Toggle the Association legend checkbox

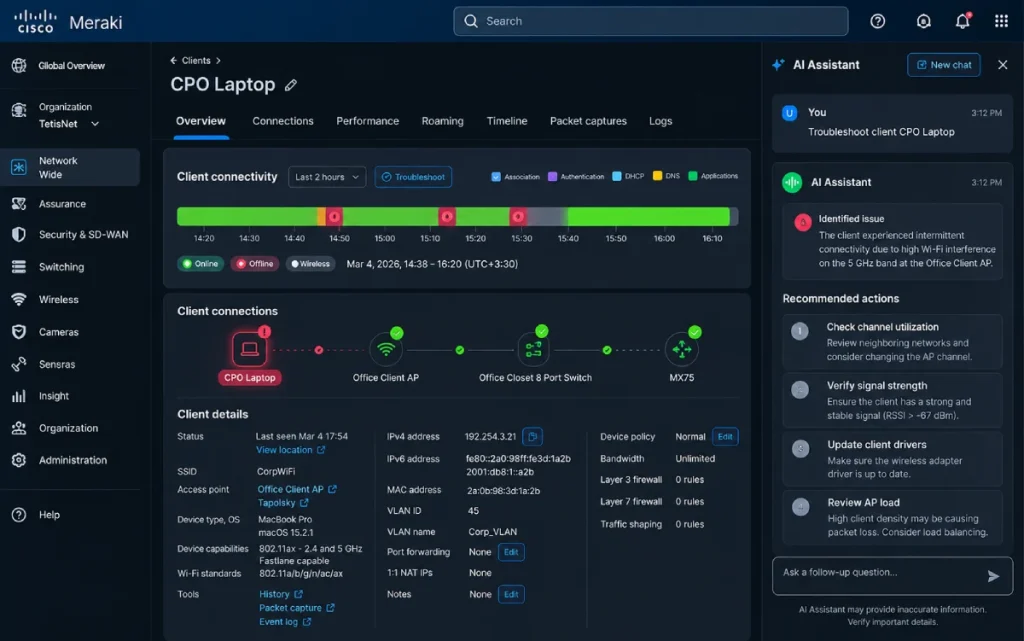(496, 176)
